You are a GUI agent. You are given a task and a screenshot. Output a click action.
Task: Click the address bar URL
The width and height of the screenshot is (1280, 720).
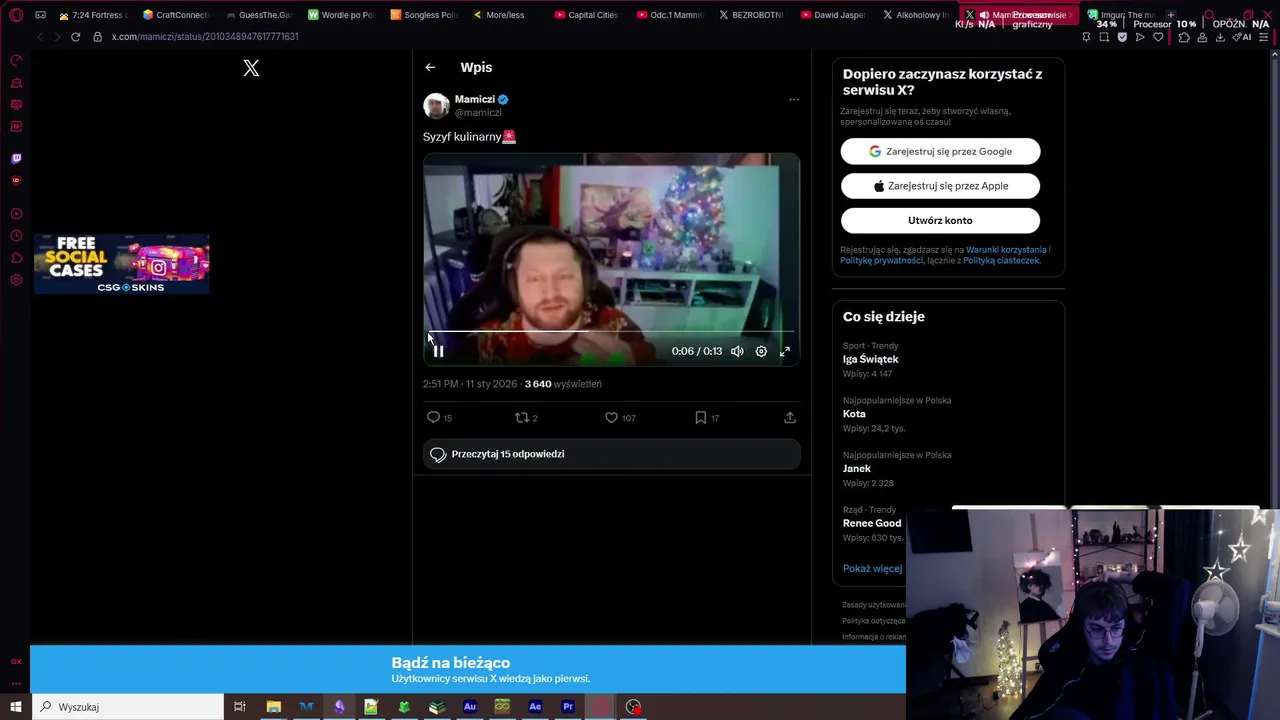point(205,37)
